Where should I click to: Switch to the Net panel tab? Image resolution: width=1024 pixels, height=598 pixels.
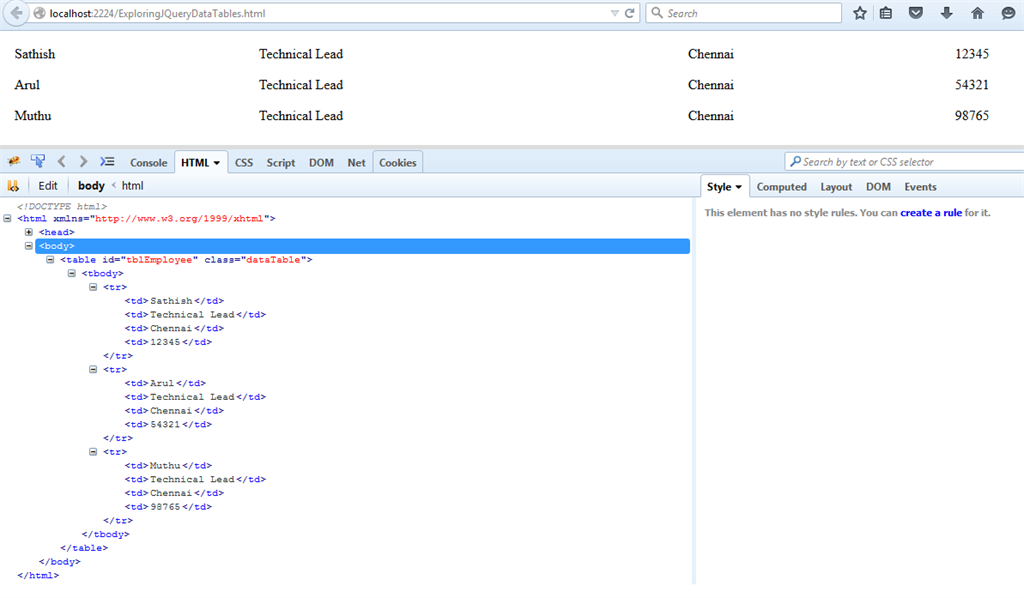[356, 163]
